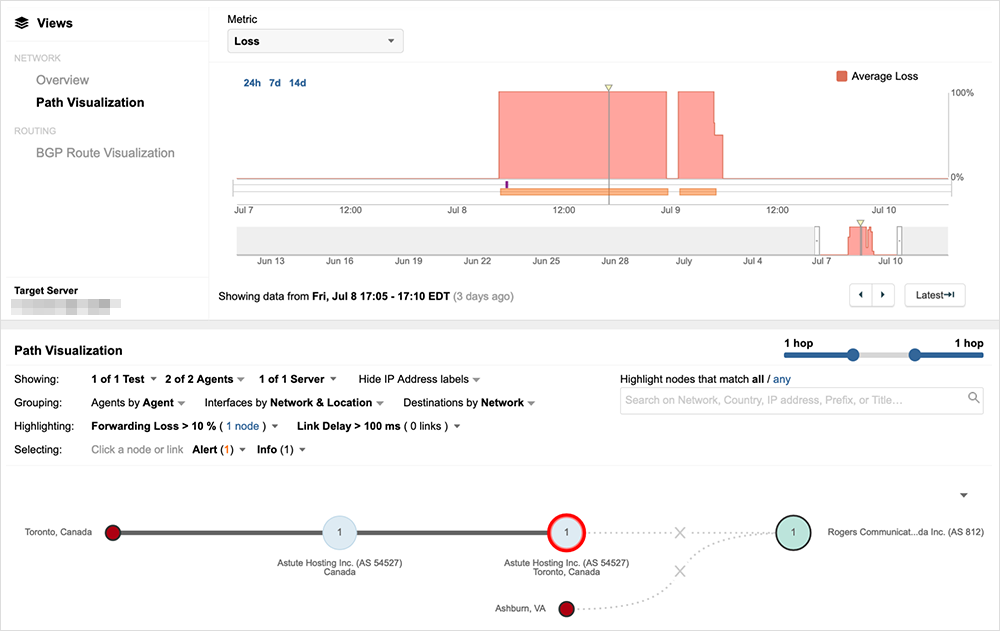
Task: Click the left hop slider handle
Action: [x=852, y=354]
